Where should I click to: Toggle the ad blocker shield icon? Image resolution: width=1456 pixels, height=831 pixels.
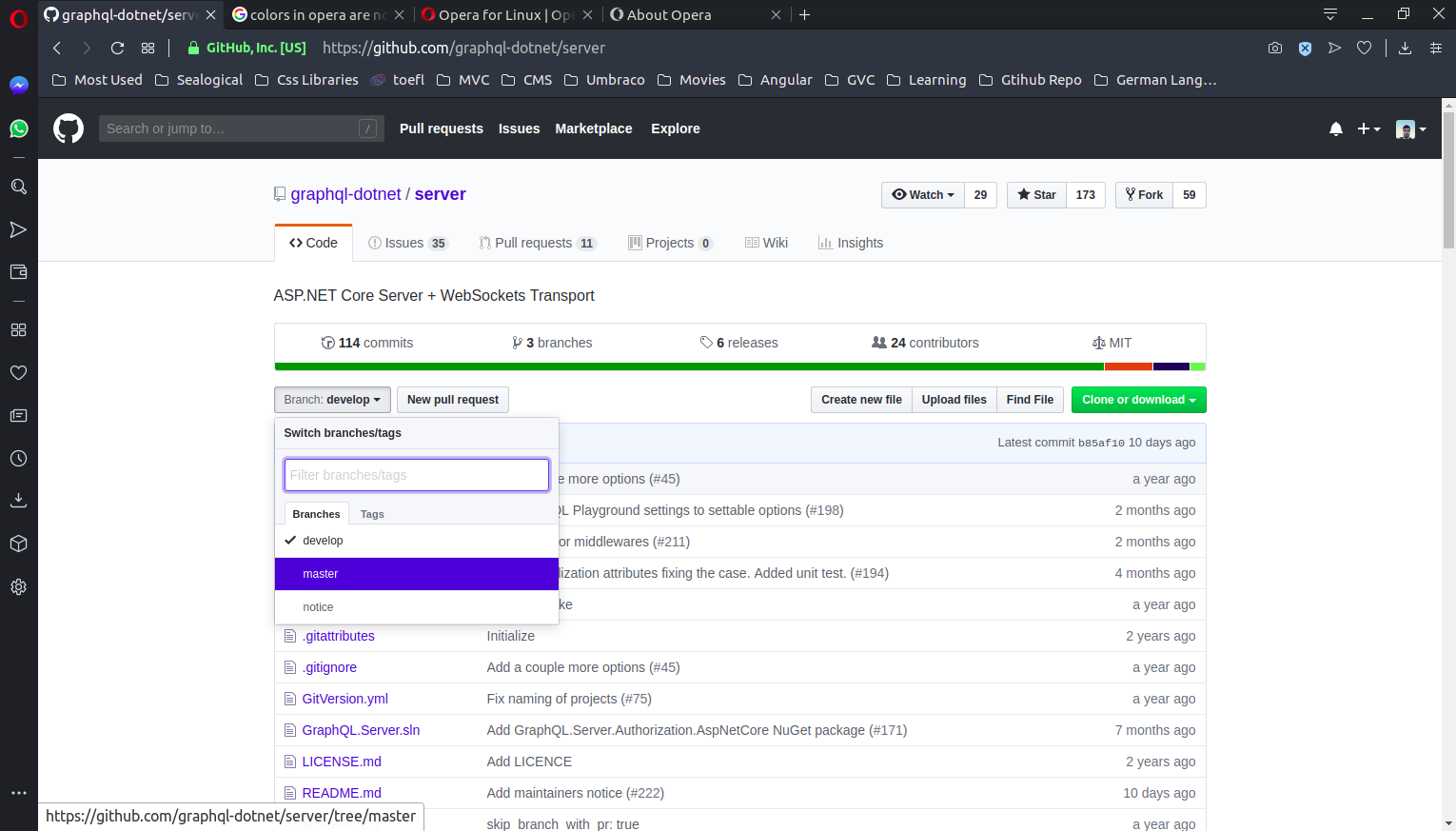pos(1306,48)
